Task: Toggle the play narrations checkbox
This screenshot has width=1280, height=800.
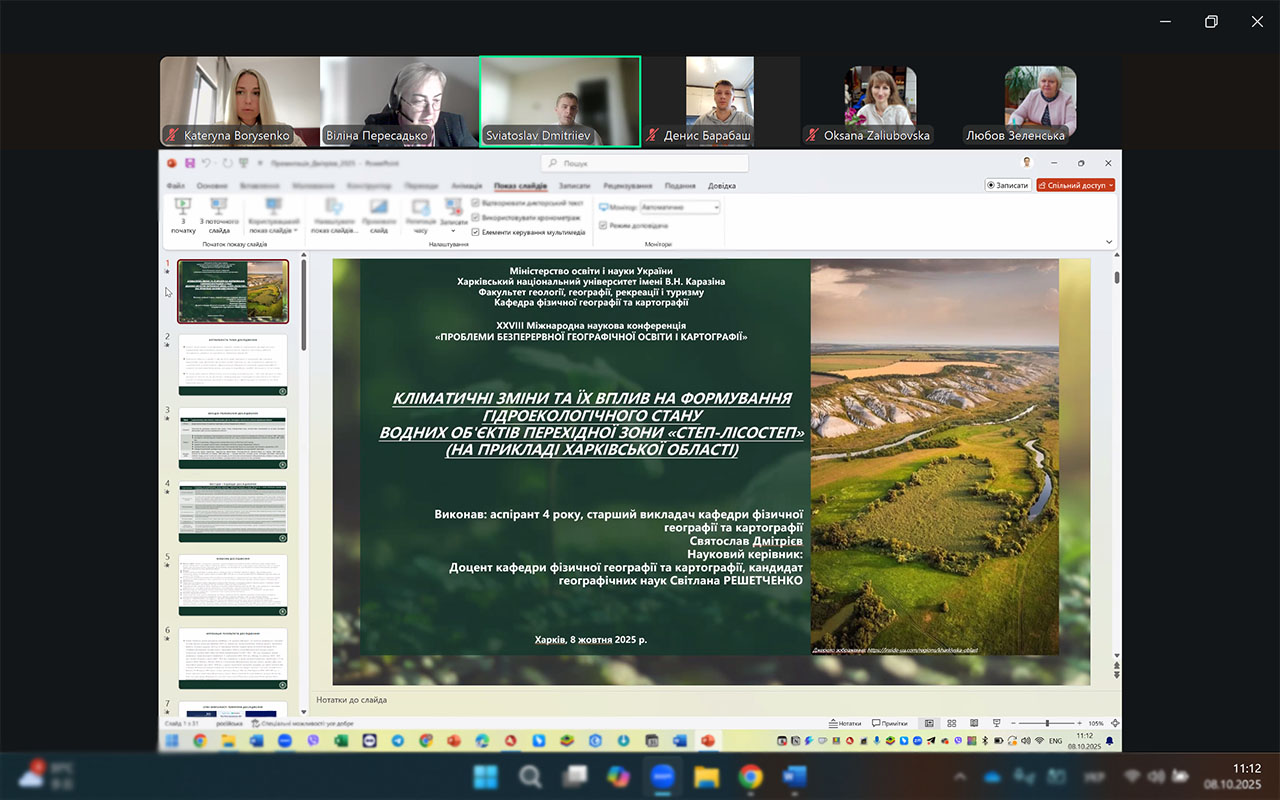Action: coord(476,203)
